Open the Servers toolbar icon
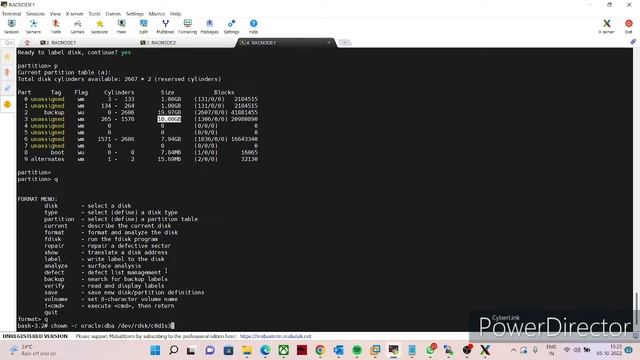The width and height of the screenshot is (640, 360). pyautogui.click(x=33, y=26)
